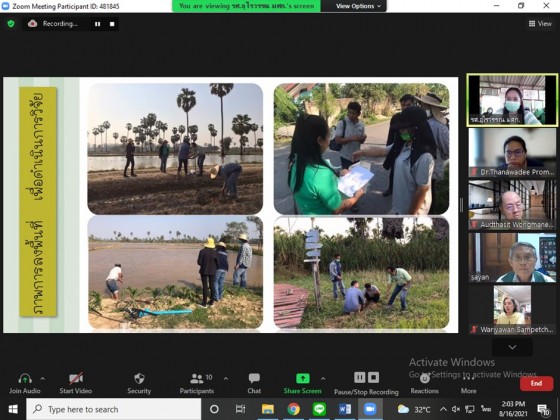
Task: Click the muted speaker volume icon
Action: pyautogui.click(x=456, y=409)
